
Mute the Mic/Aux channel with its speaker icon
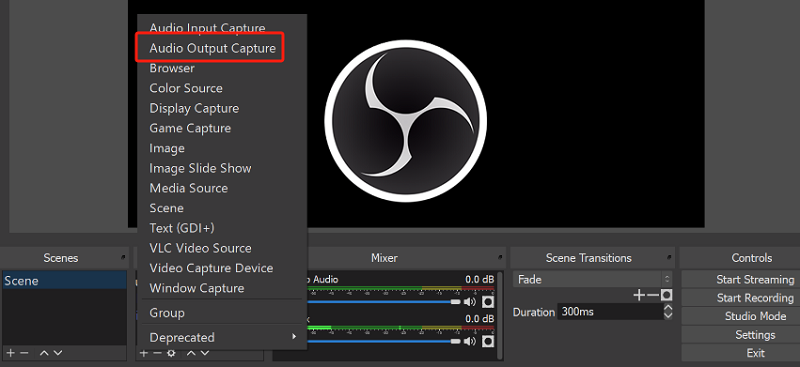tap(470, 340)
